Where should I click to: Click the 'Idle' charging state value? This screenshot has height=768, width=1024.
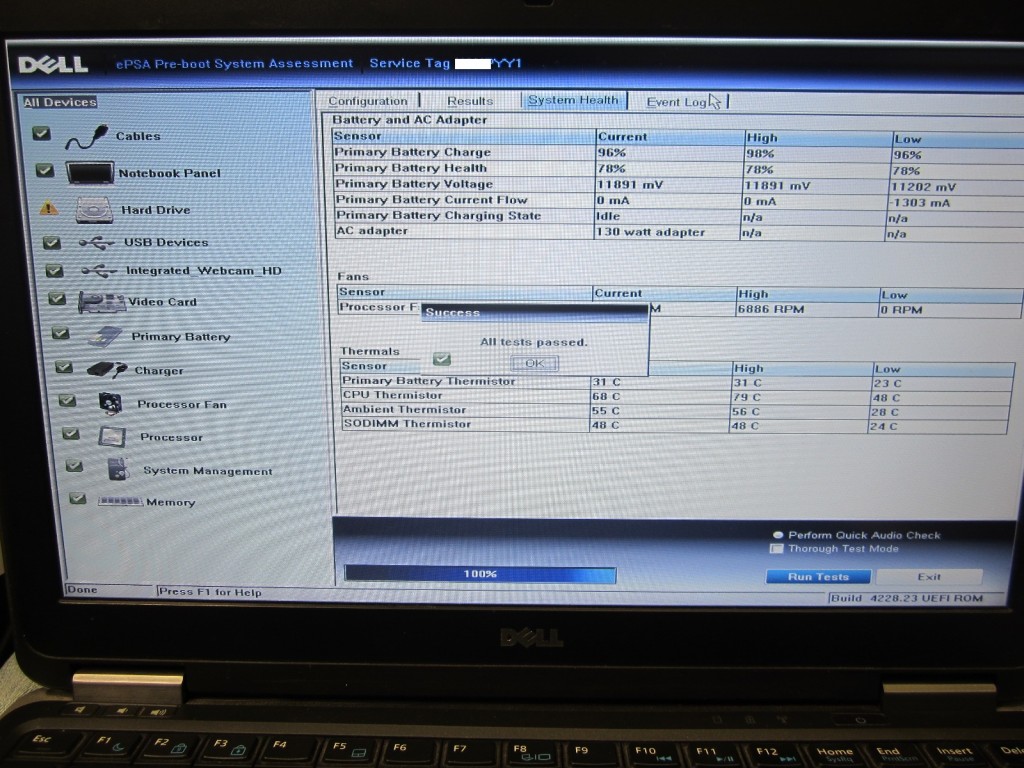tap(608, 216)
